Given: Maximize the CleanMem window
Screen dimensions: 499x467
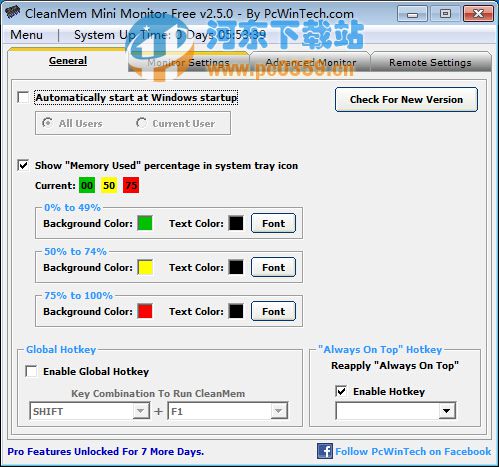Looking at the screenshot, I should click(x=445, y=14).
